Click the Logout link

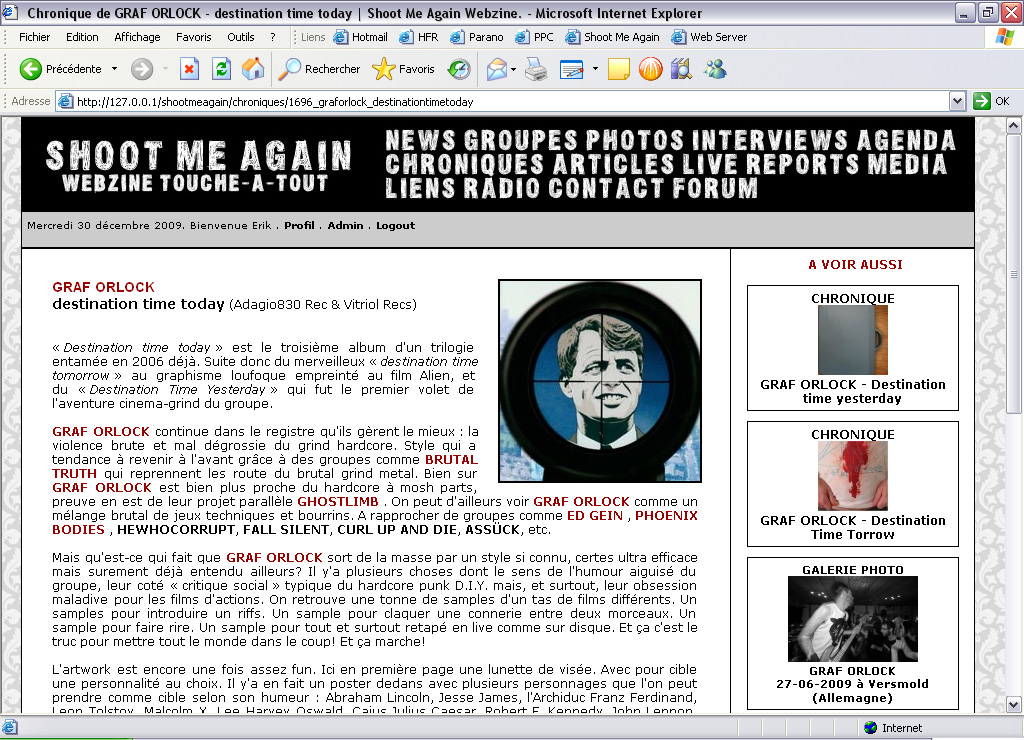tap(395, 225)
